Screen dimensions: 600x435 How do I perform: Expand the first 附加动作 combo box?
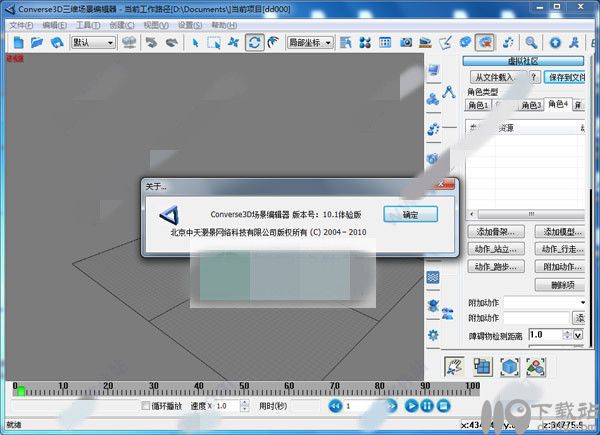click(544, 302)
